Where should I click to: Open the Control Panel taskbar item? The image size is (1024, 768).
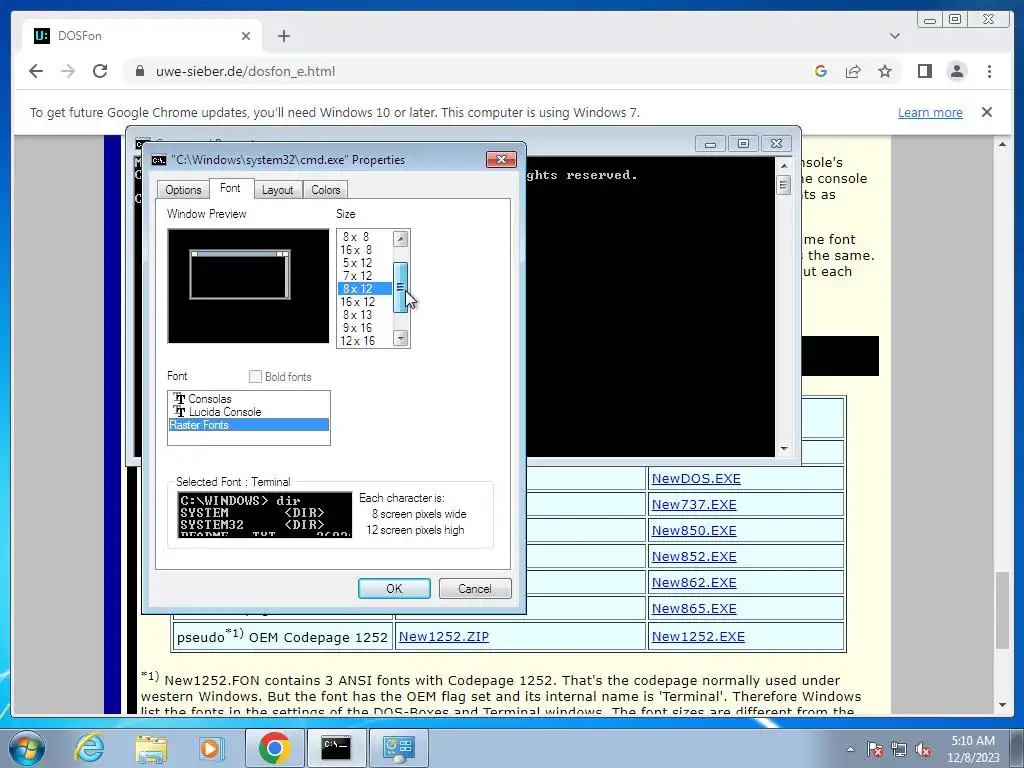tap(398, 748)
